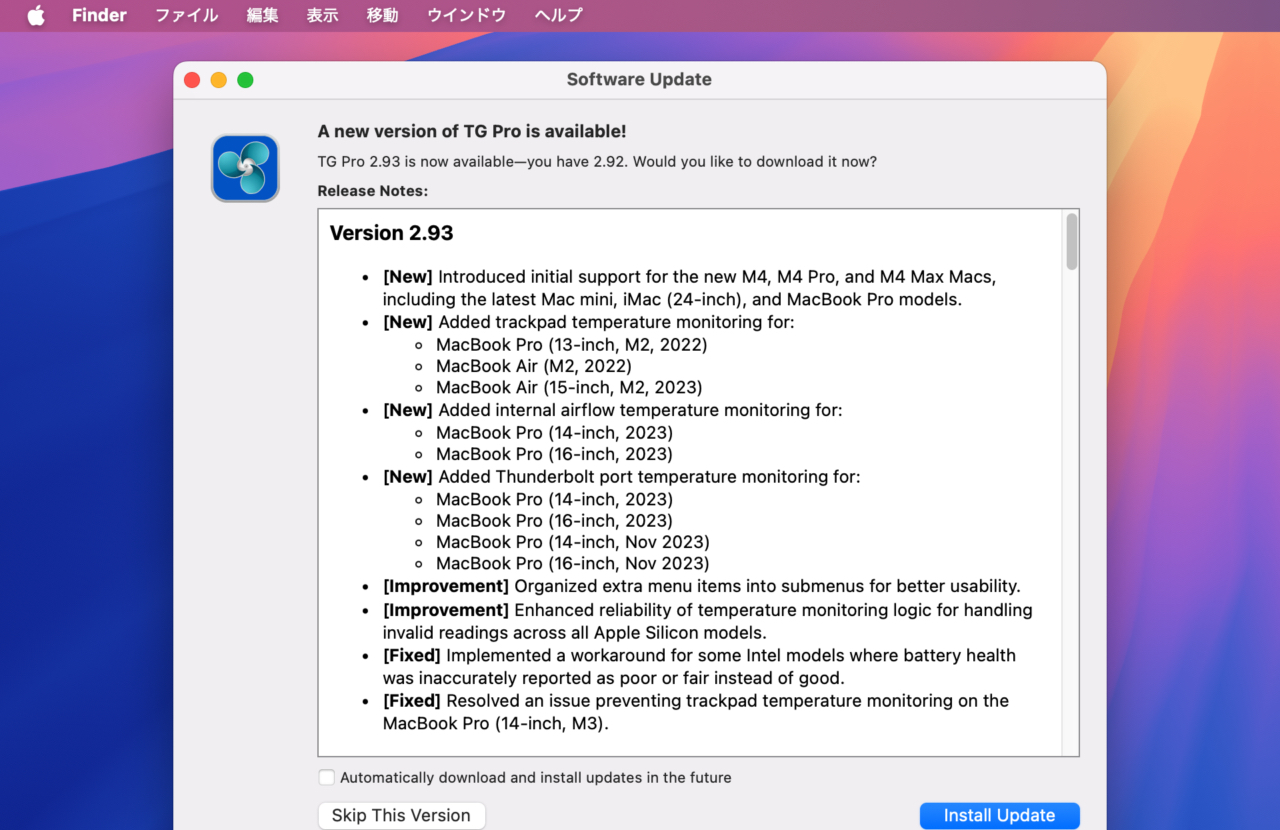Click the 'MacBook Air (M2, 2022)' line
Image resolution: width=1280 pixels, height=830 pixels.
pyautogui.click(x=534, y=366)
